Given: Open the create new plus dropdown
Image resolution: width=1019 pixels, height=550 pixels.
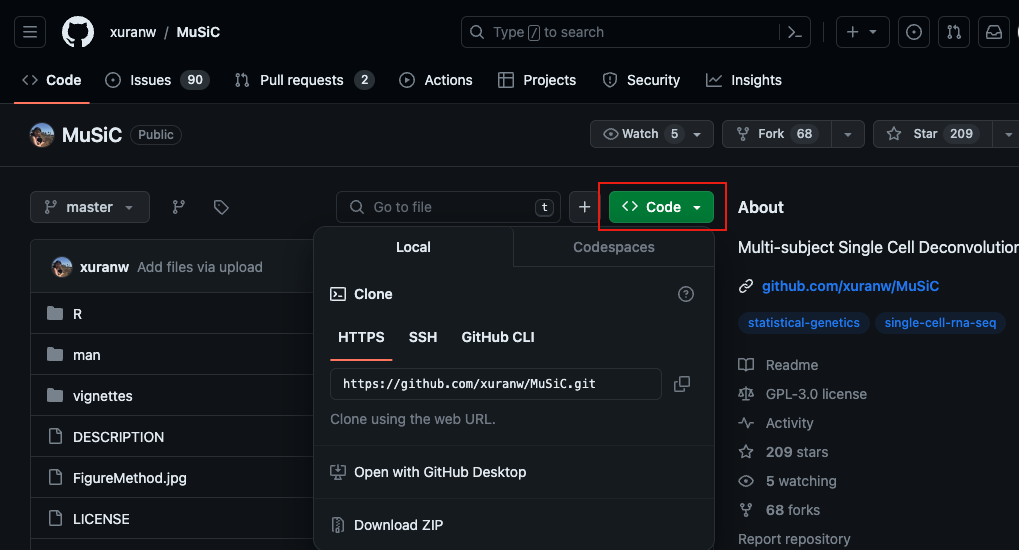Looking at the screenshot, I should click(x=862, y=32).
